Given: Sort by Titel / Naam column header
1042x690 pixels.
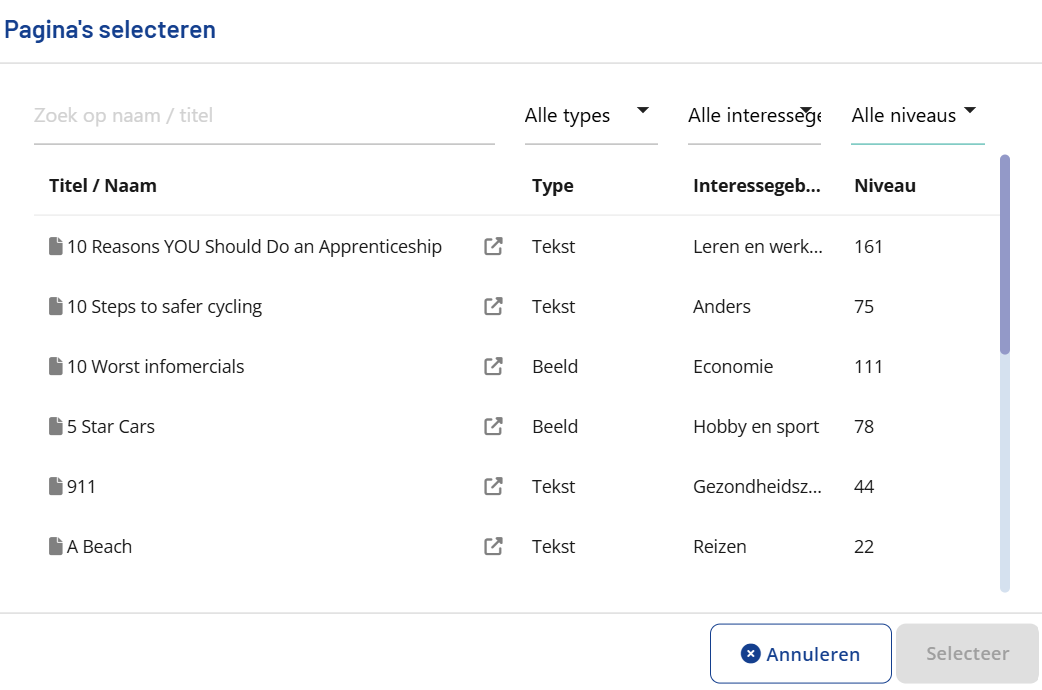Looking at the screenshot, I should (103, 186).
